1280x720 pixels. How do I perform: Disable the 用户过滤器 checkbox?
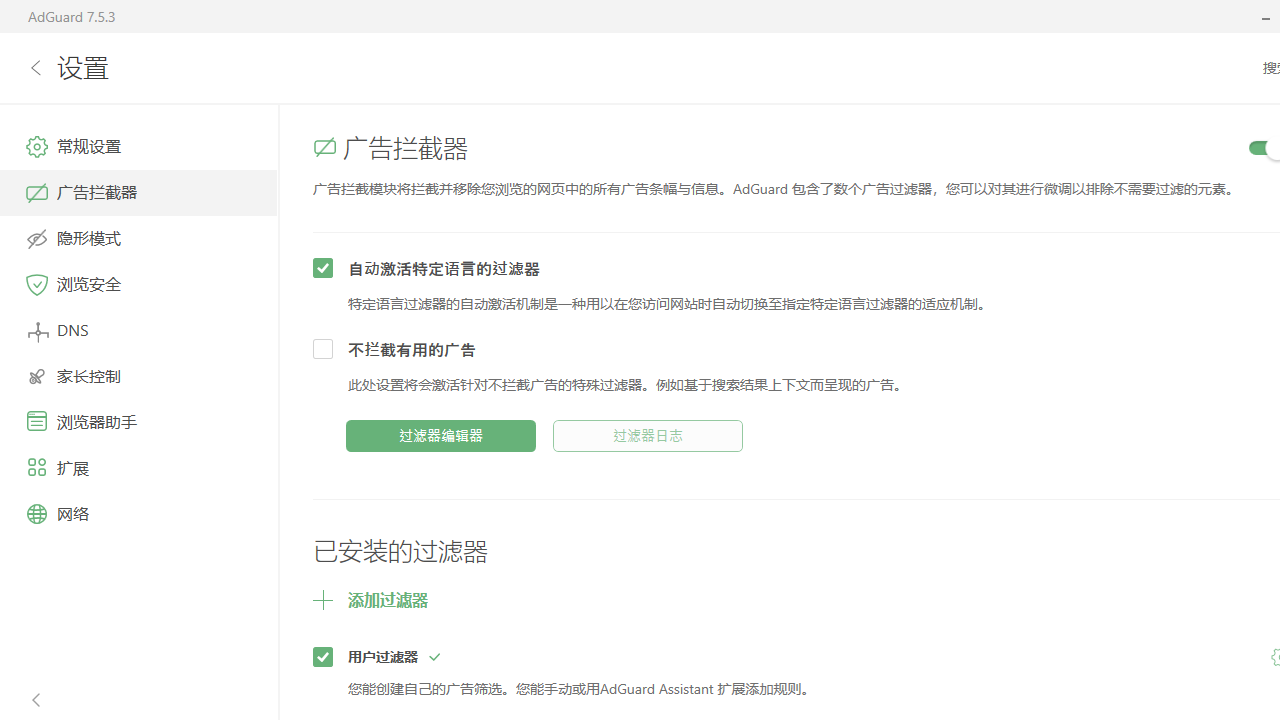pyautogui.click(x=323, y=657)
